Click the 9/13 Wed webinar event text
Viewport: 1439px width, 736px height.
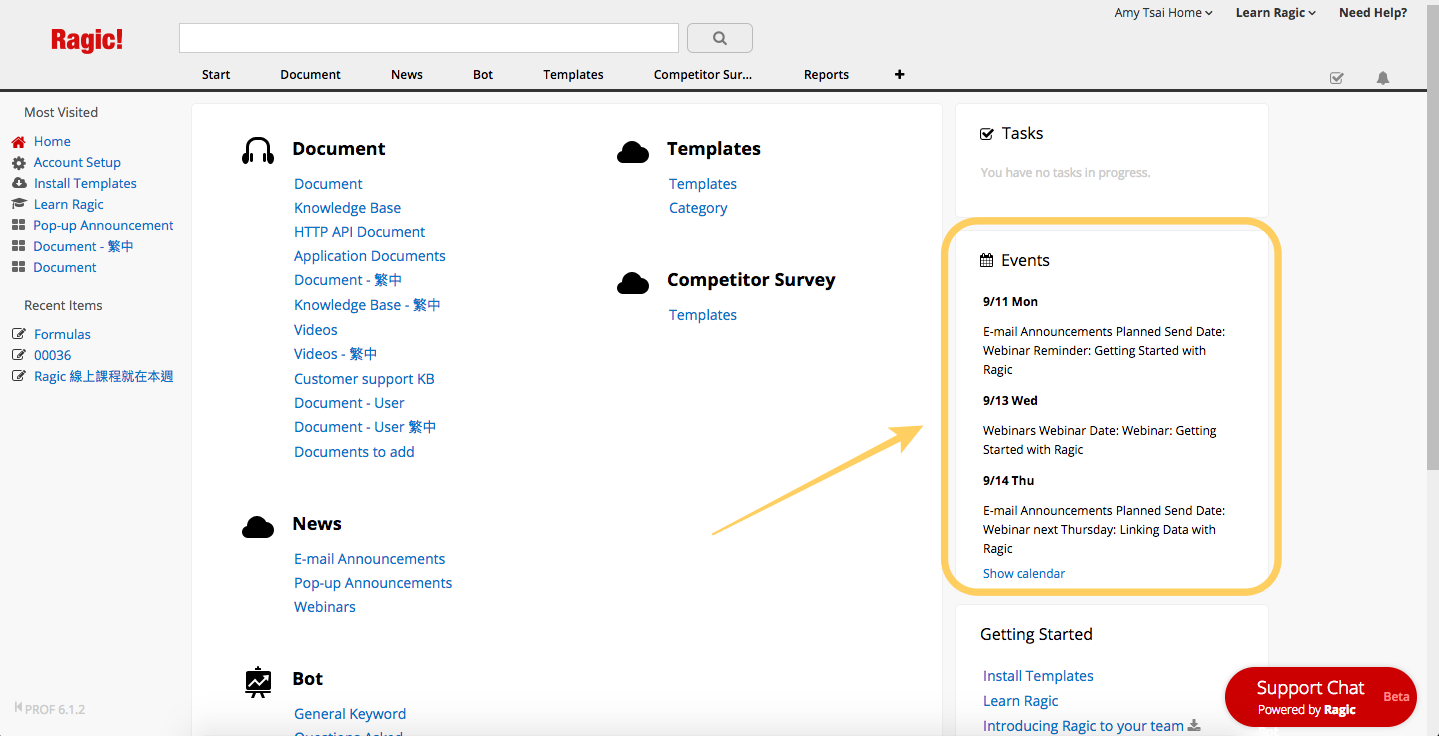click(x=1100, y=440)
